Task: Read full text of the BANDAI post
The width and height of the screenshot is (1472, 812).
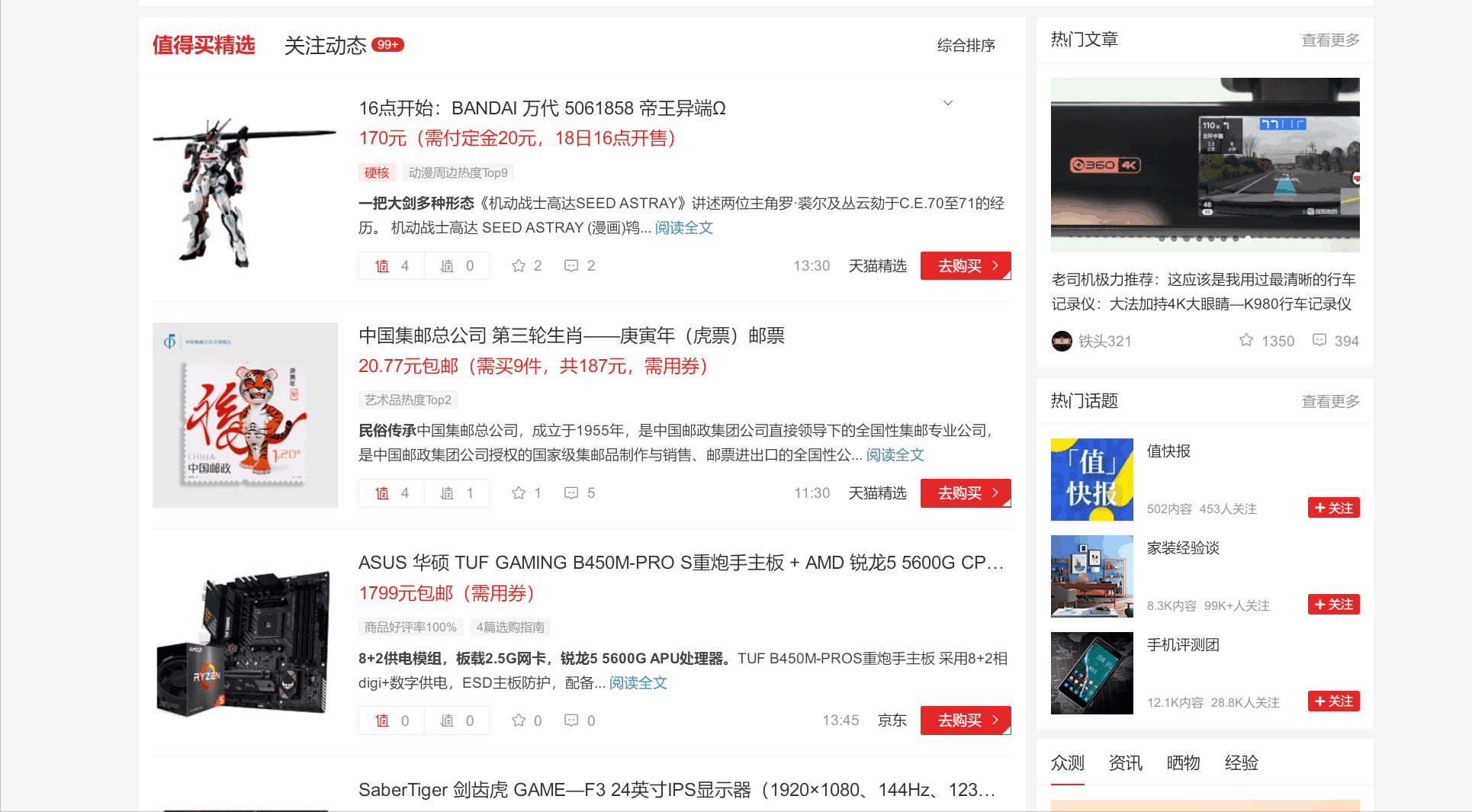Action: pos(684,227)
